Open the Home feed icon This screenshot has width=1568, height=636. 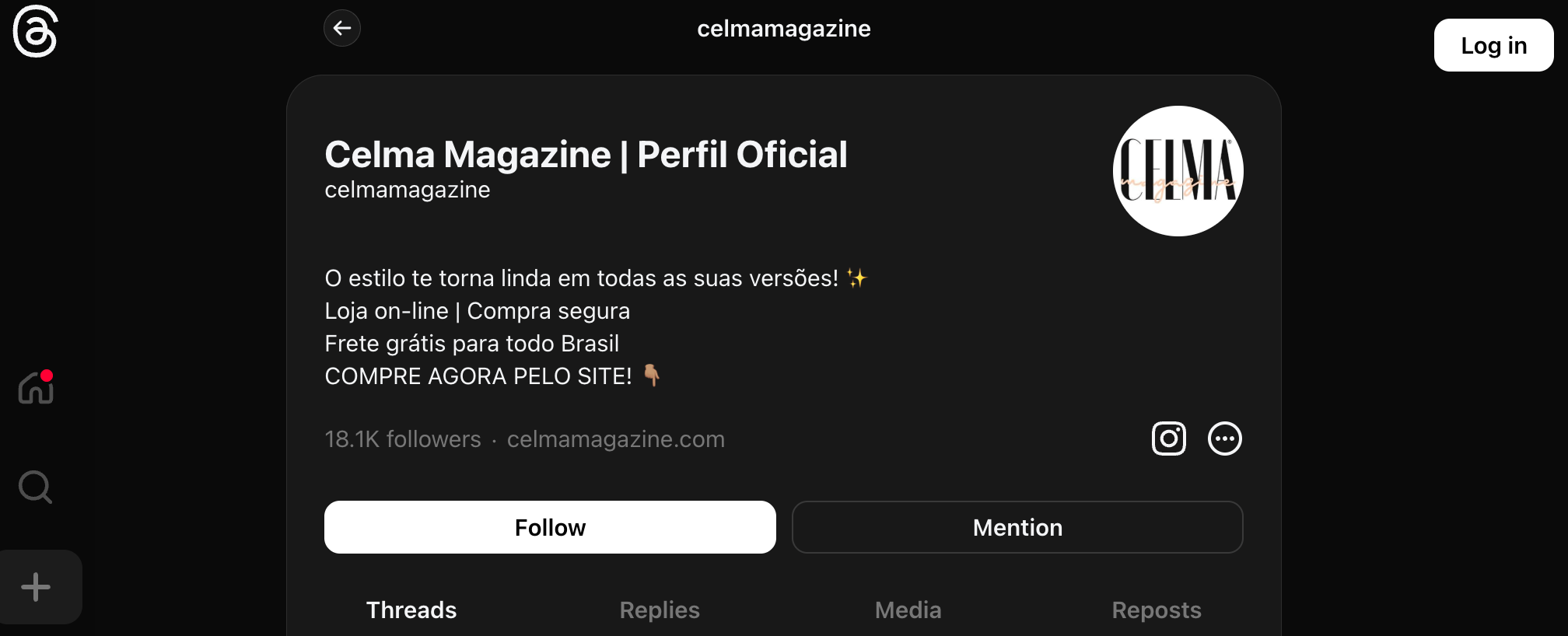pyautogui.click(x=36, y=387)
